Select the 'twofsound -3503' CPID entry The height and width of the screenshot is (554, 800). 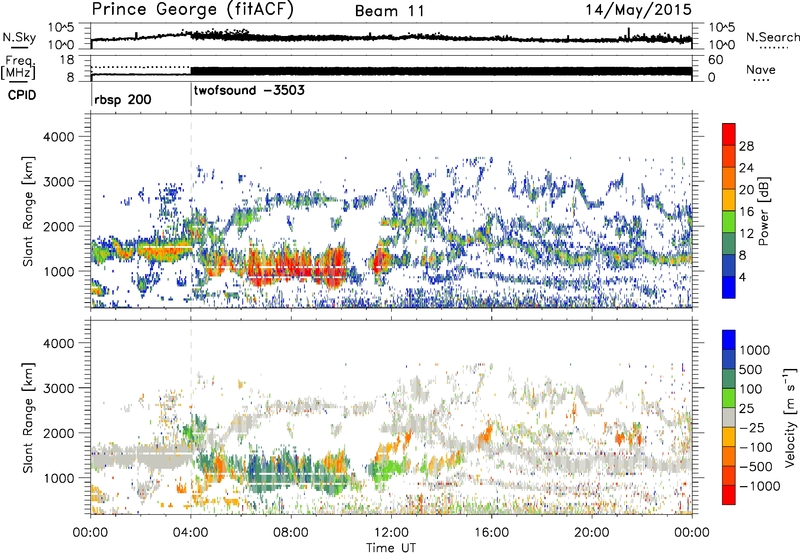tap(249, 90)
